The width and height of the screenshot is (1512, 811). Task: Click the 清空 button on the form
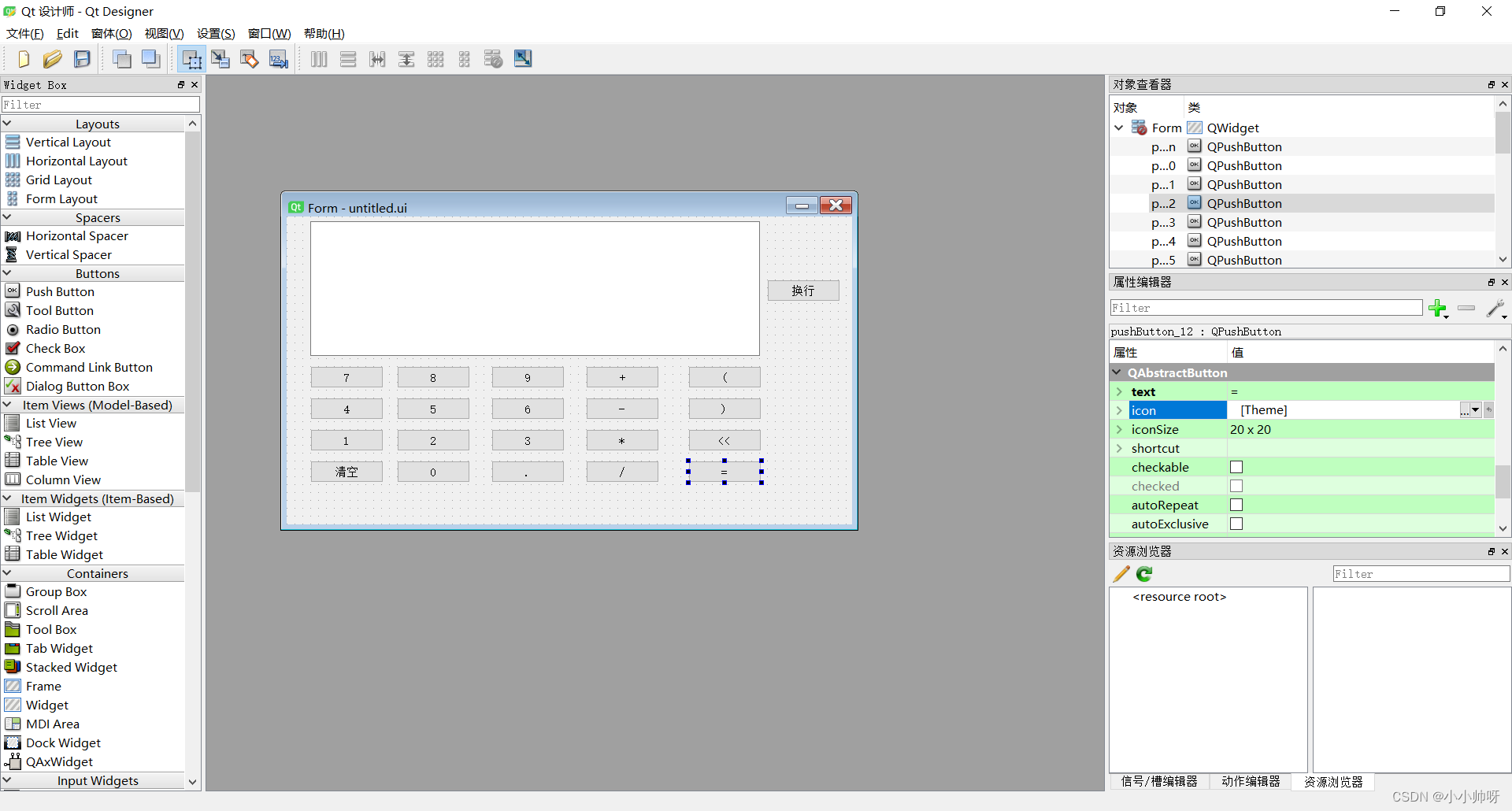pyautogui.click(x=346, y=472)
